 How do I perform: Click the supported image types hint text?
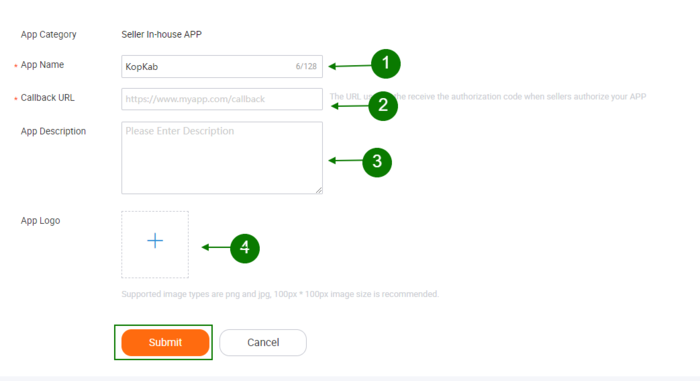(280, 294)
